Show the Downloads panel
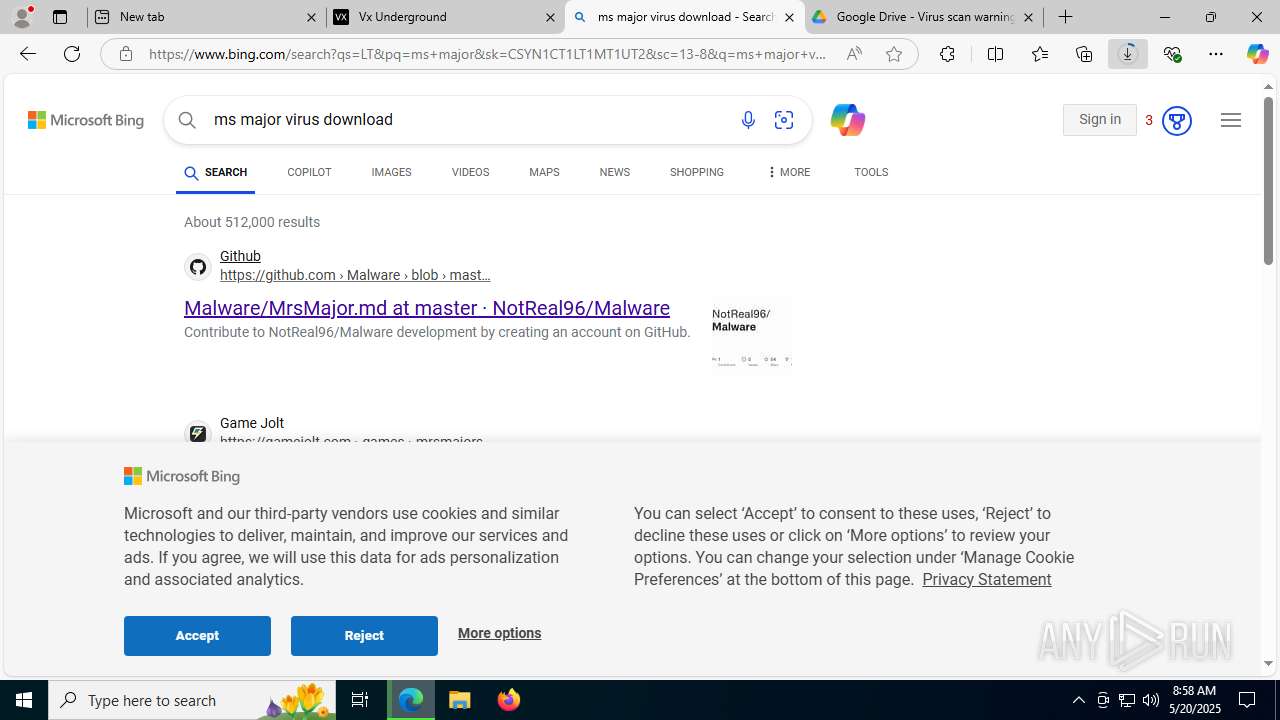This screenshot has width=1280, height=720. coord(1128,54)
